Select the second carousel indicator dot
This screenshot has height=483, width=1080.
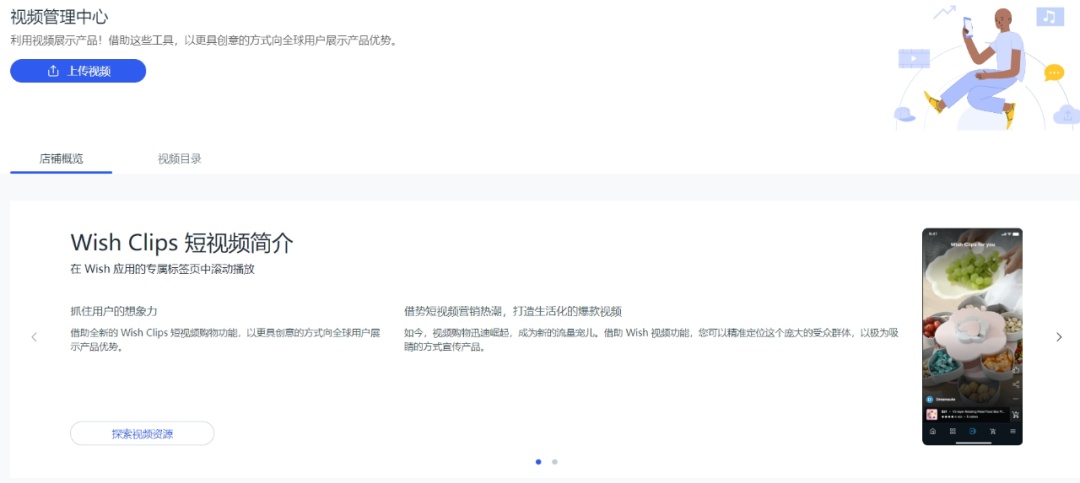click(554, 462)
